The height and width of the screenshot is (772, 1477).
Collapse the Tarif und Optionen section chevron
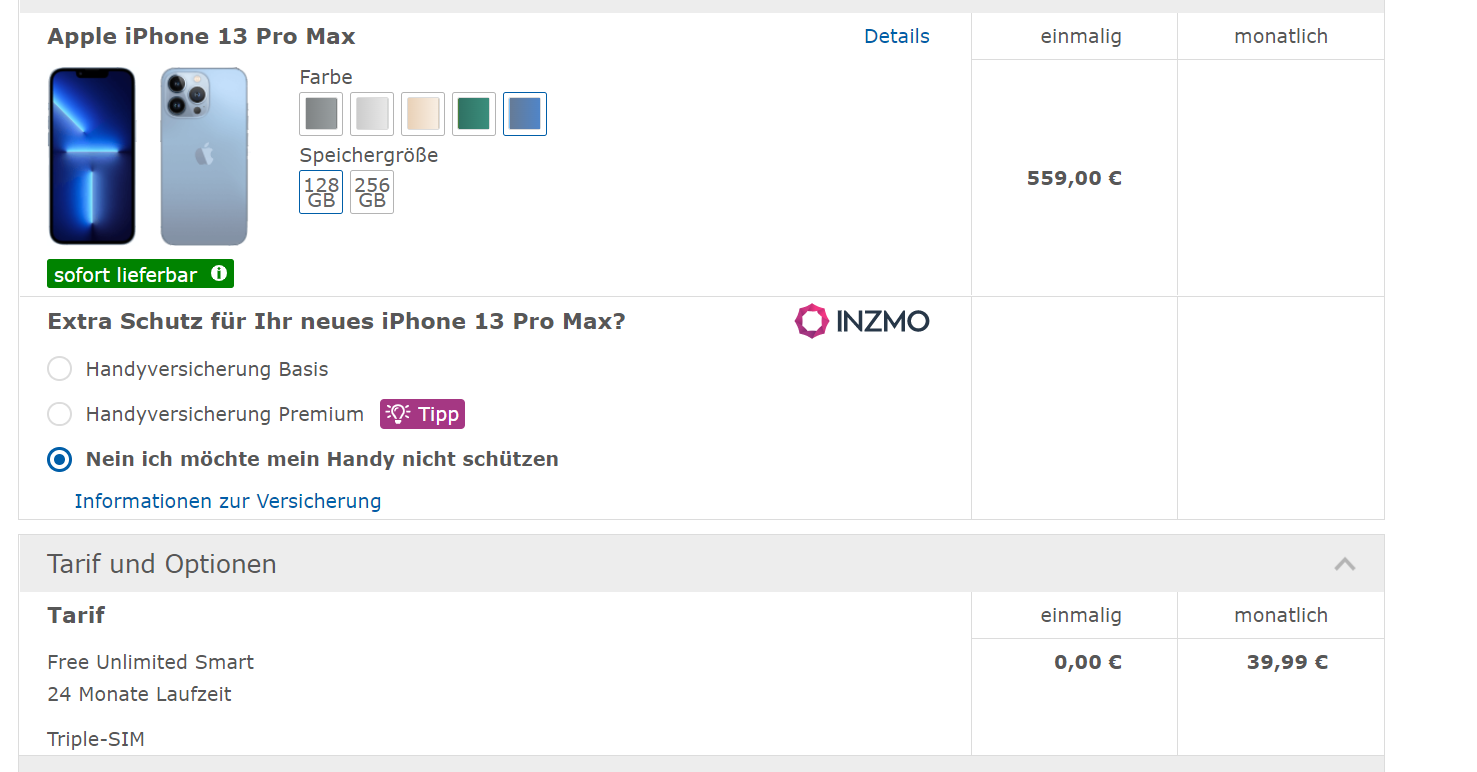[x=1344, y=564]
